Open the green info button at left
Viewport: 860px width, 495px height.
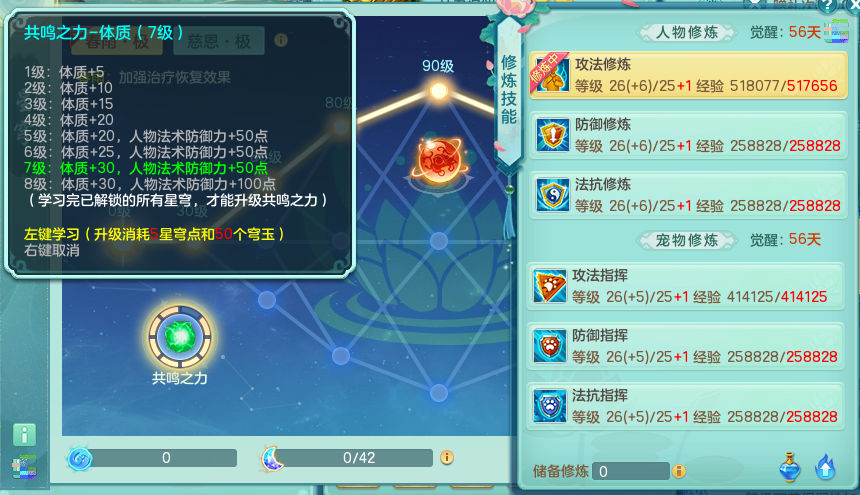pyautogui.click(x=25, y=435)
